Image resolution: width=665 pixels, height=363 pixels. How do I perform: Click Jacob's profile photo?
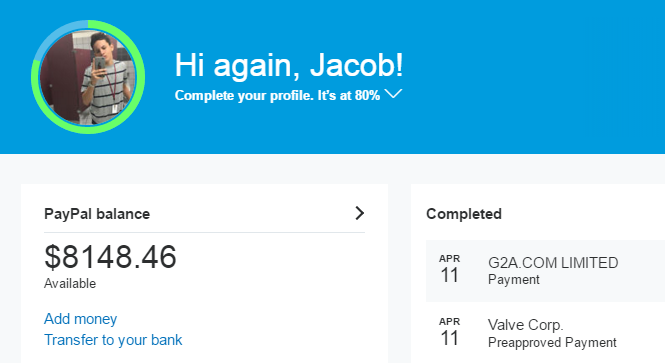[88, 78]
